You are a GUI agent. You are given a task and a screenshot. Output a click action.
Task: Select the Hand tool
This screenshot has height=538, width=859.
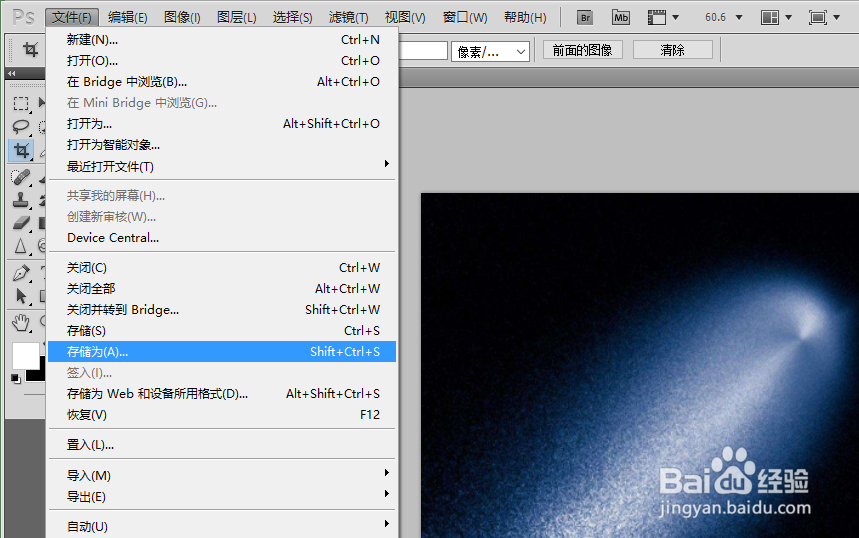[x=21, y=323]
